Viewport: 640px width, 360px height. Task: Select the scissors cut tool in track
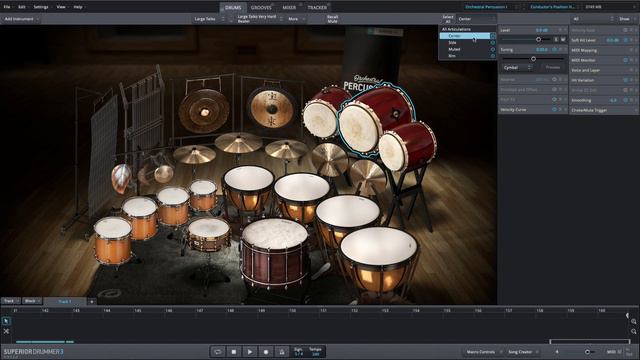[x=6, y=331]
